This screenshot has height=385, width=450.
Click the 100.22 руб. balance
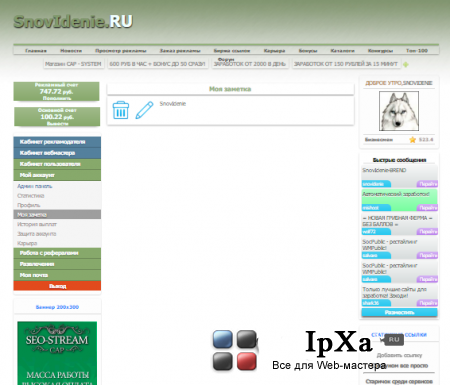tap(57, 117)
